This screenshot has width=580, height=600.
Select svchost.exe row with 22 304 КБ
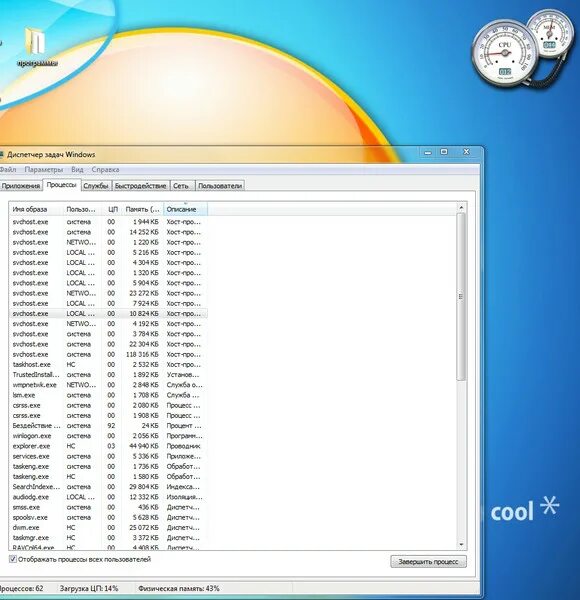pyautogui.click(x=108, y=344)
